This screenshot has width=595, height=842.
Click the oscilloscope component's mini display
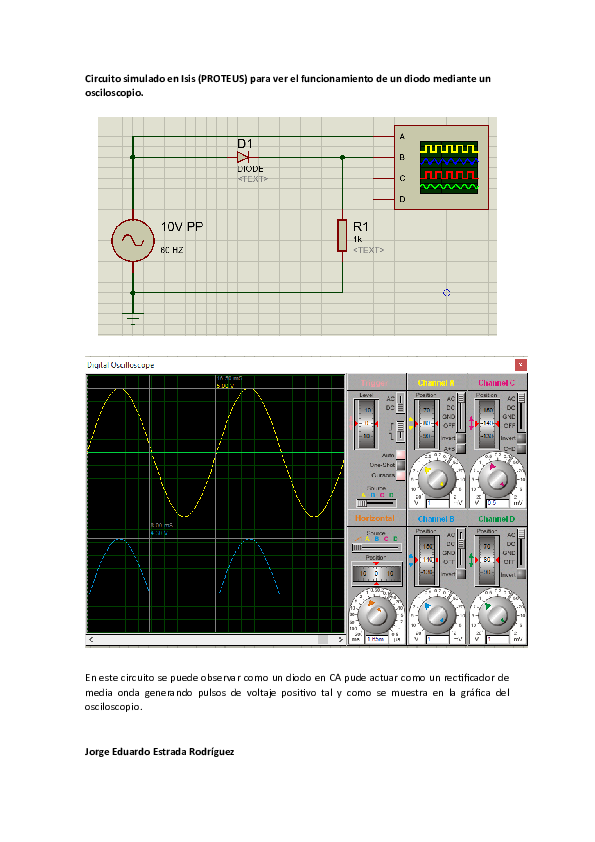[449, 168]
